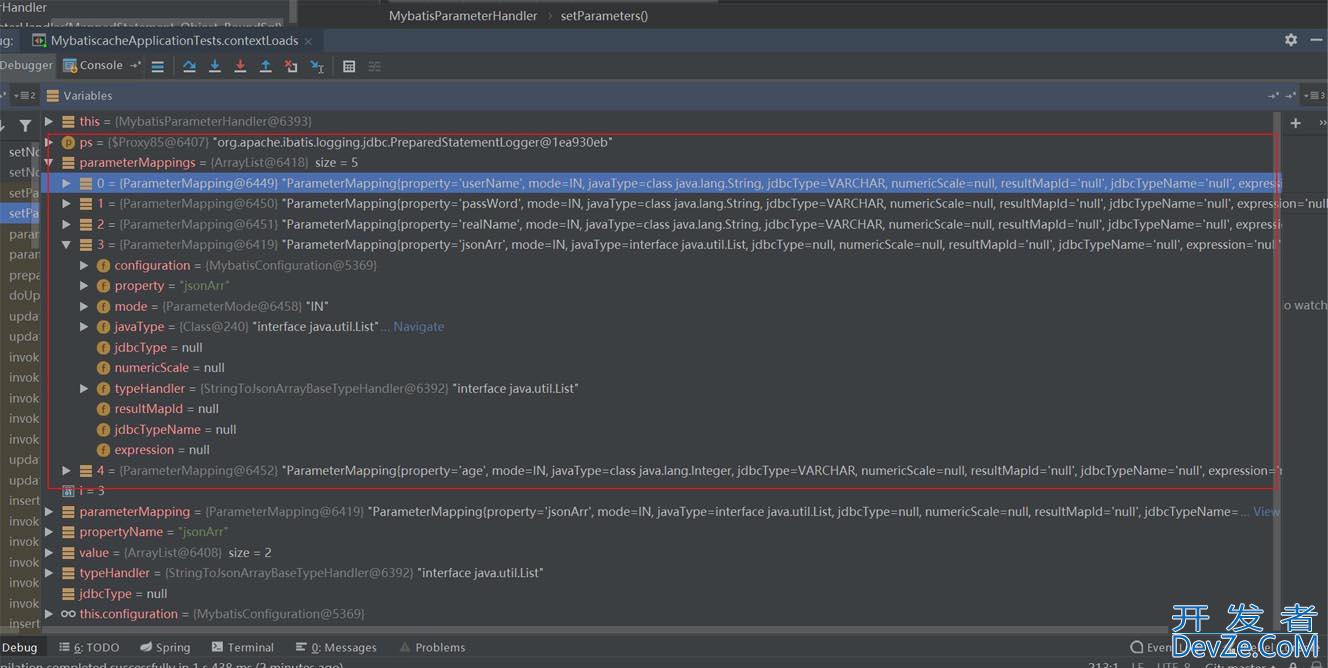This screenshot has width=1328, height=668.
Task: Select the resultMapId = null row
Action: tap(661, 409)
